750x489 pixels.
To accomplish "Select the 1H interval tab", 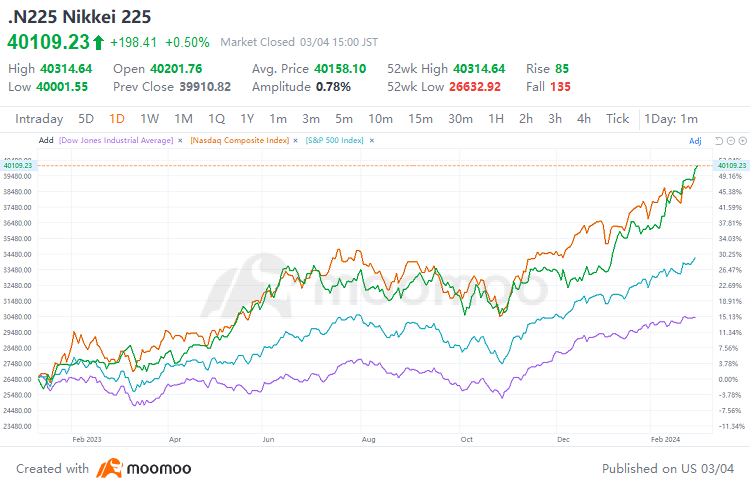I will 496,119.
